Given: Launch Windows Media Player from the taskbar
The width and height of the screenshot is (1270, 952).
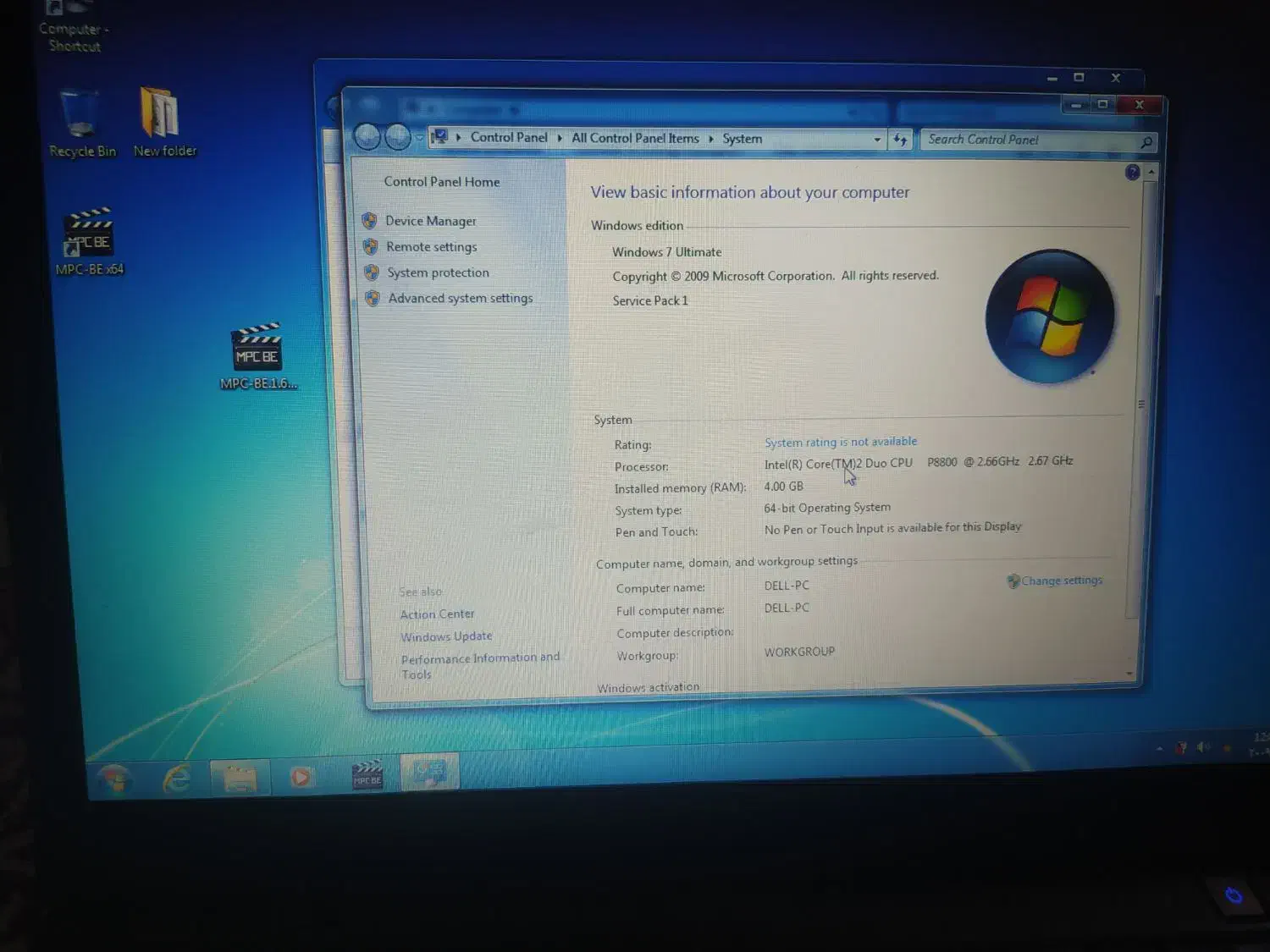Looking at the screenshot, I should click(x=301, y=776).
